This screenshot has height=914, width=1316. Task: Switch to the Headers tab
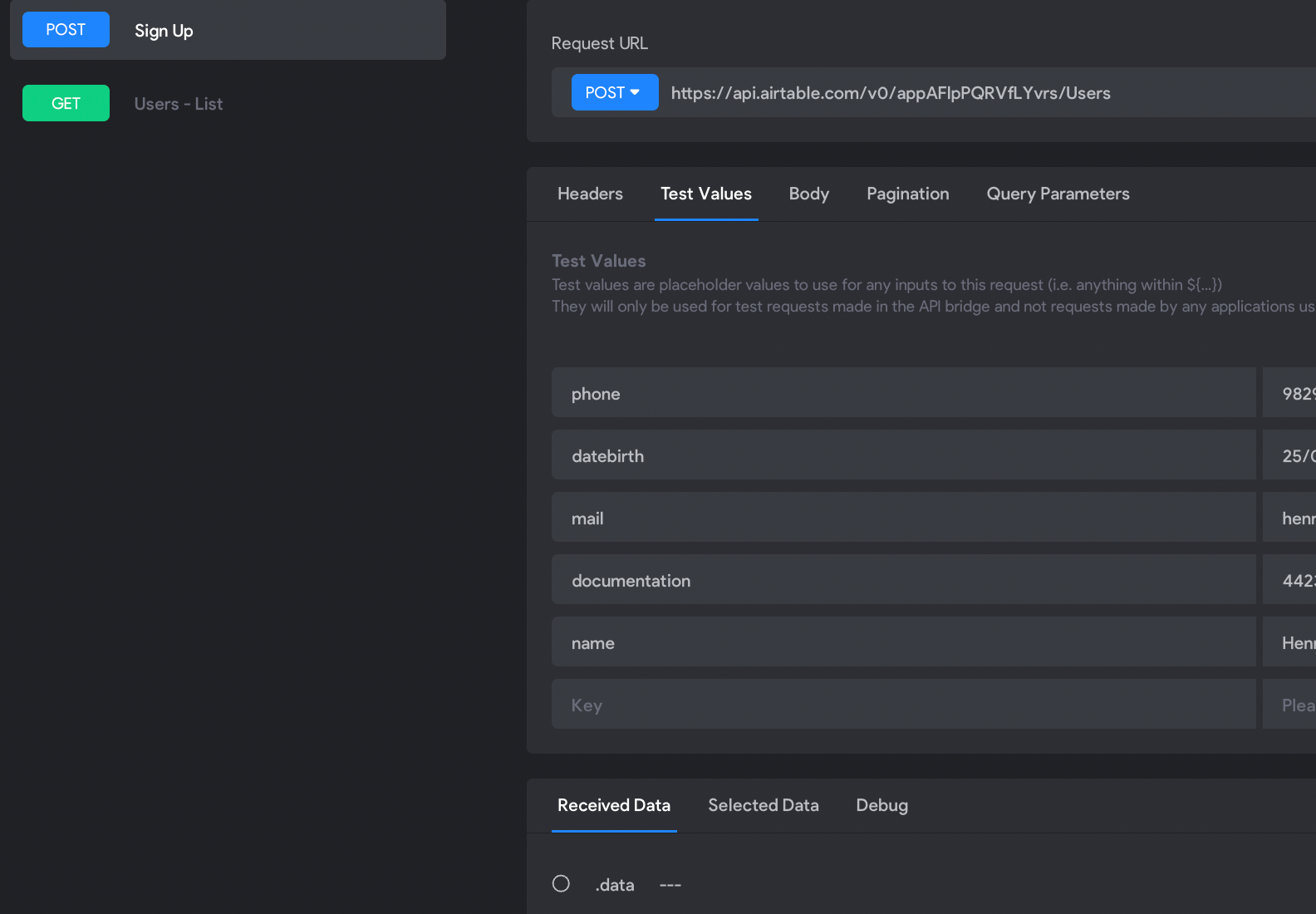pos(590,194)
